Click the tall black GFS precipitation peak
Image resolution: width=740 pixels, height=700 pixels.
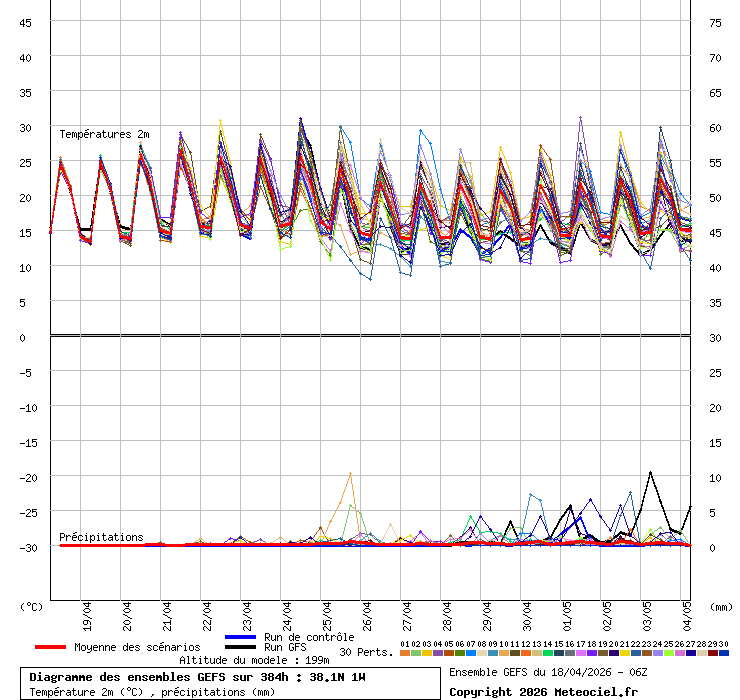coord(650,472)
